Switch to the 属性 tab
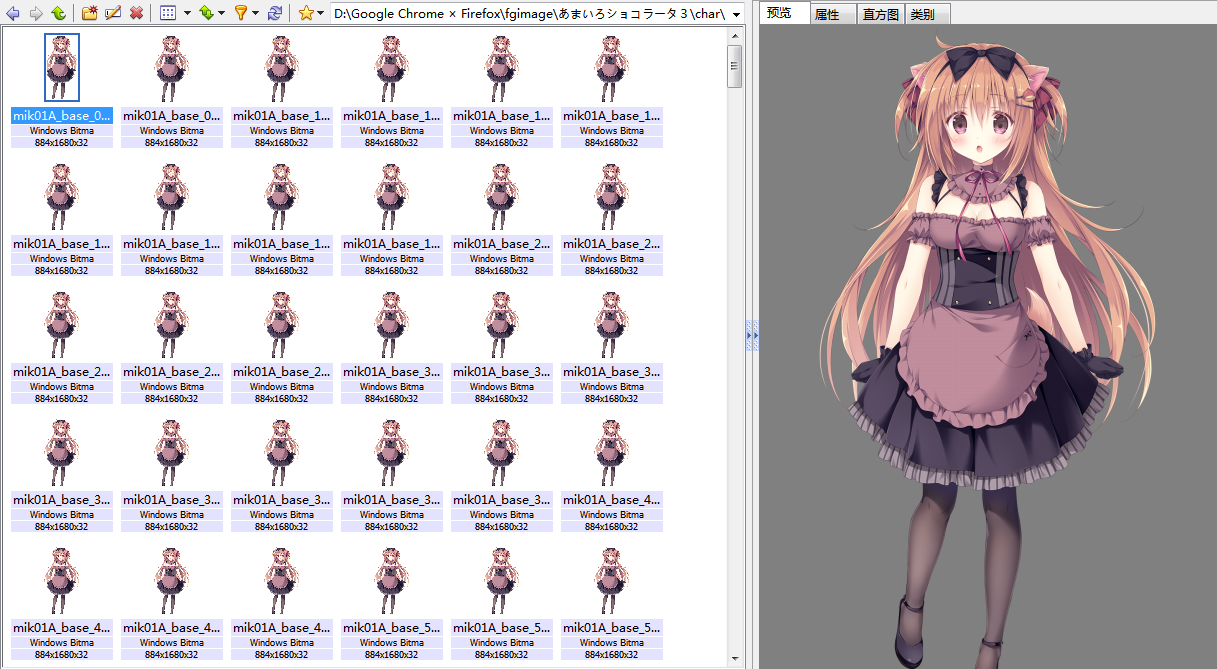This screenshot has width=1217, height=669. [x=833, y=15]
